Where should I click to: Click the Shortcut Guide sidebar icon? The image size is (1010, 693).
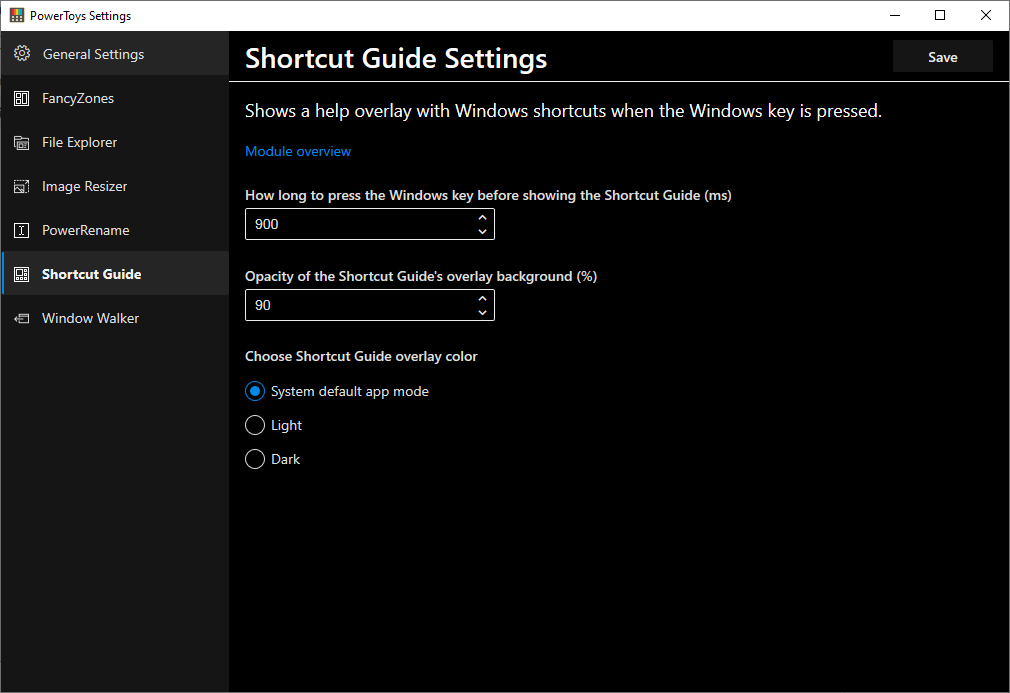[22, 274]
